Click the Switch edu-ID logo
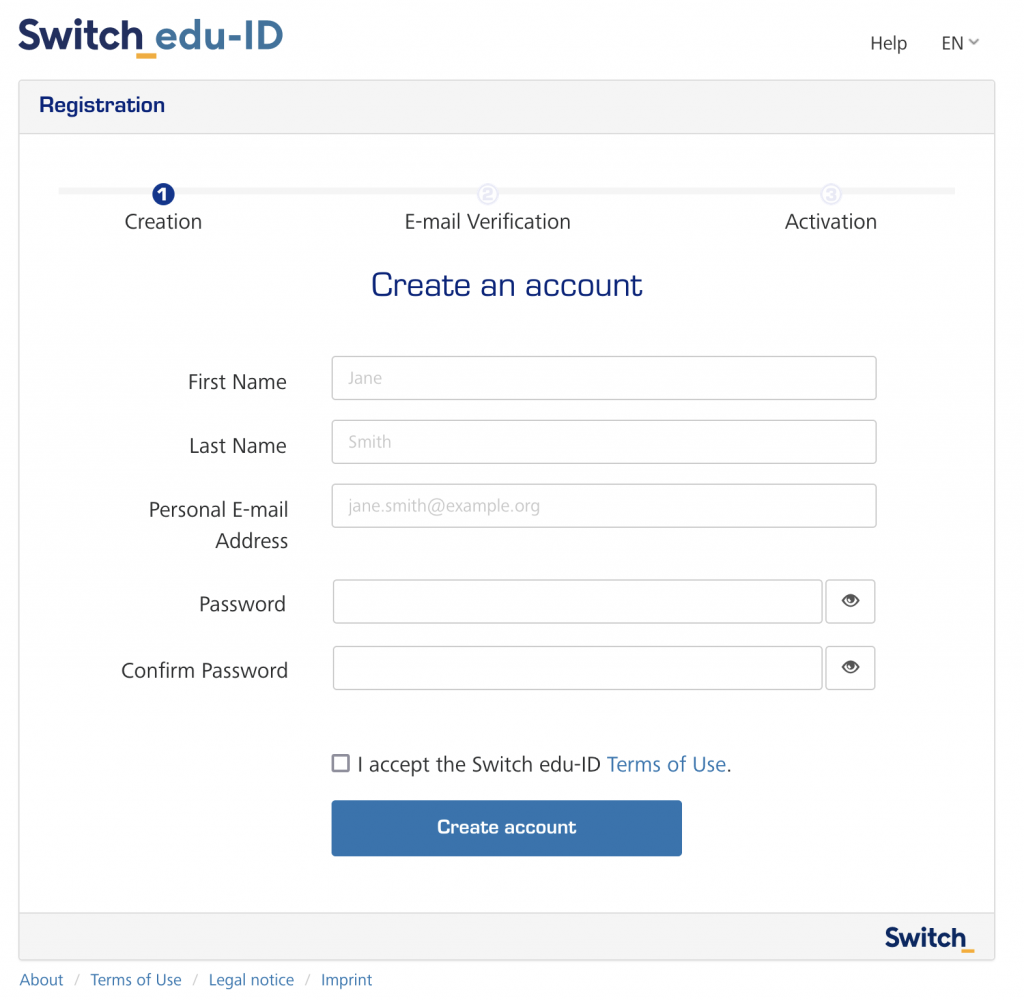This screenshot has width=1024, height=1001. (x=150, y=35)
